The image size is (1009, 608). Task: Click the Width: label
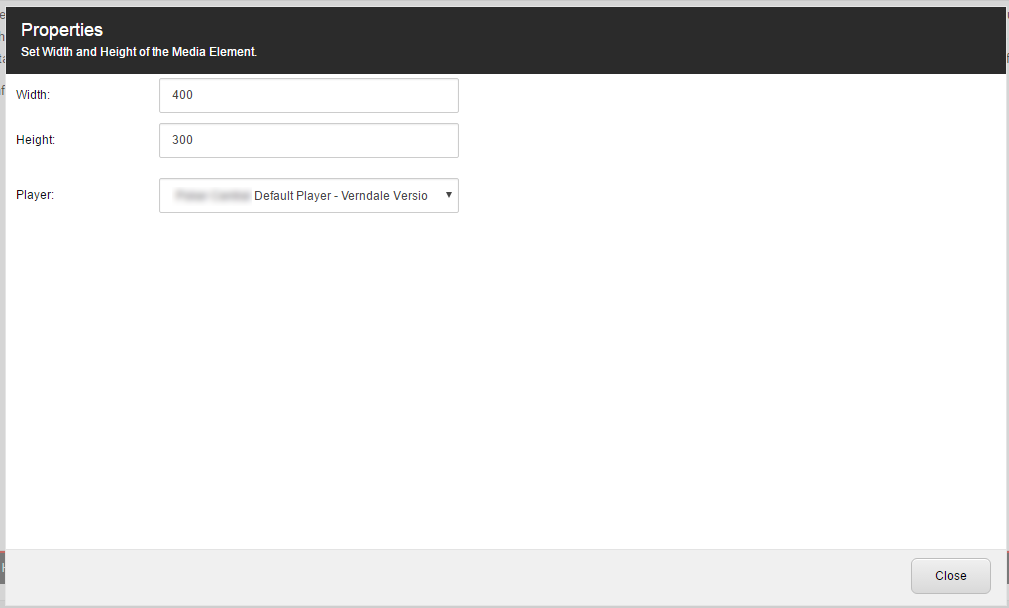click(33, 95)
